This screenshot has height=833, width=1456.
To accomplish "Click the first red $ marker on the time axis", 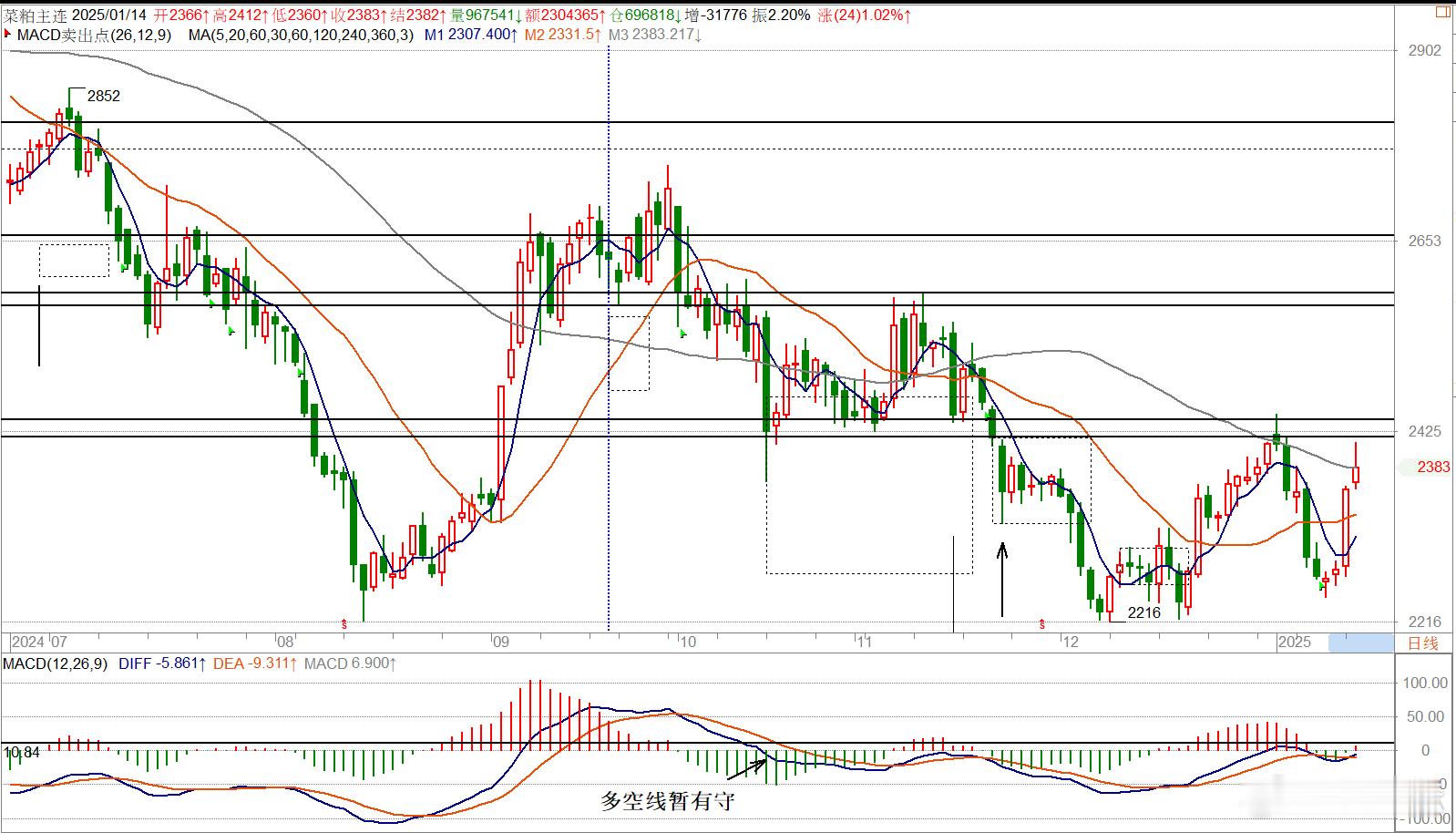I will pos(344,624).
